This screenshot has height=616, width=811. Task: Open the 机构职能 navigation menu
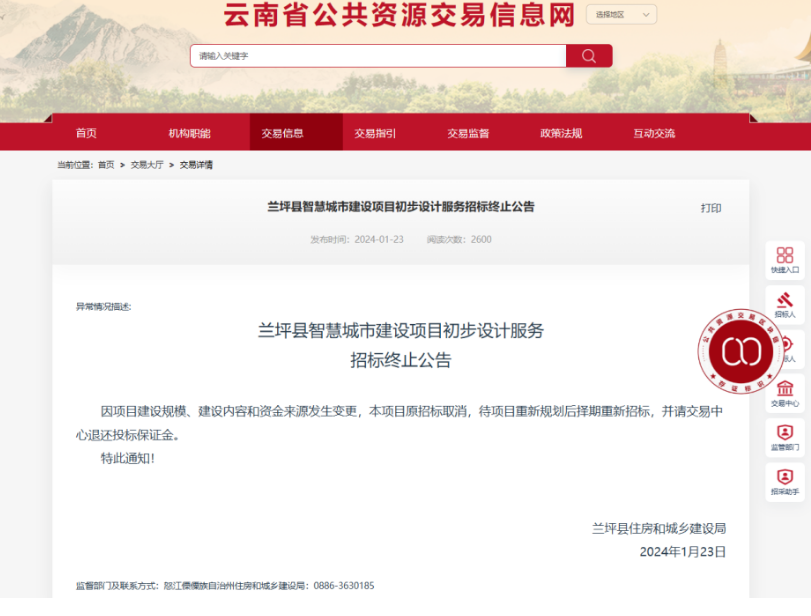pos(189,133)
